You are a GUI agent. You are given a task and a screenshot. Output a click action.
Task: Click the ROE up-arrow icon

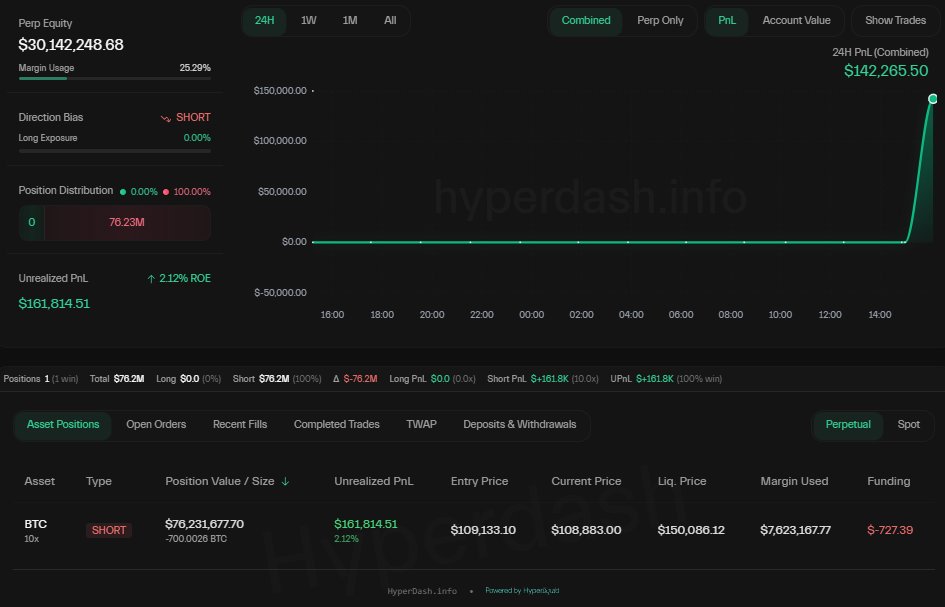[151, 278]
